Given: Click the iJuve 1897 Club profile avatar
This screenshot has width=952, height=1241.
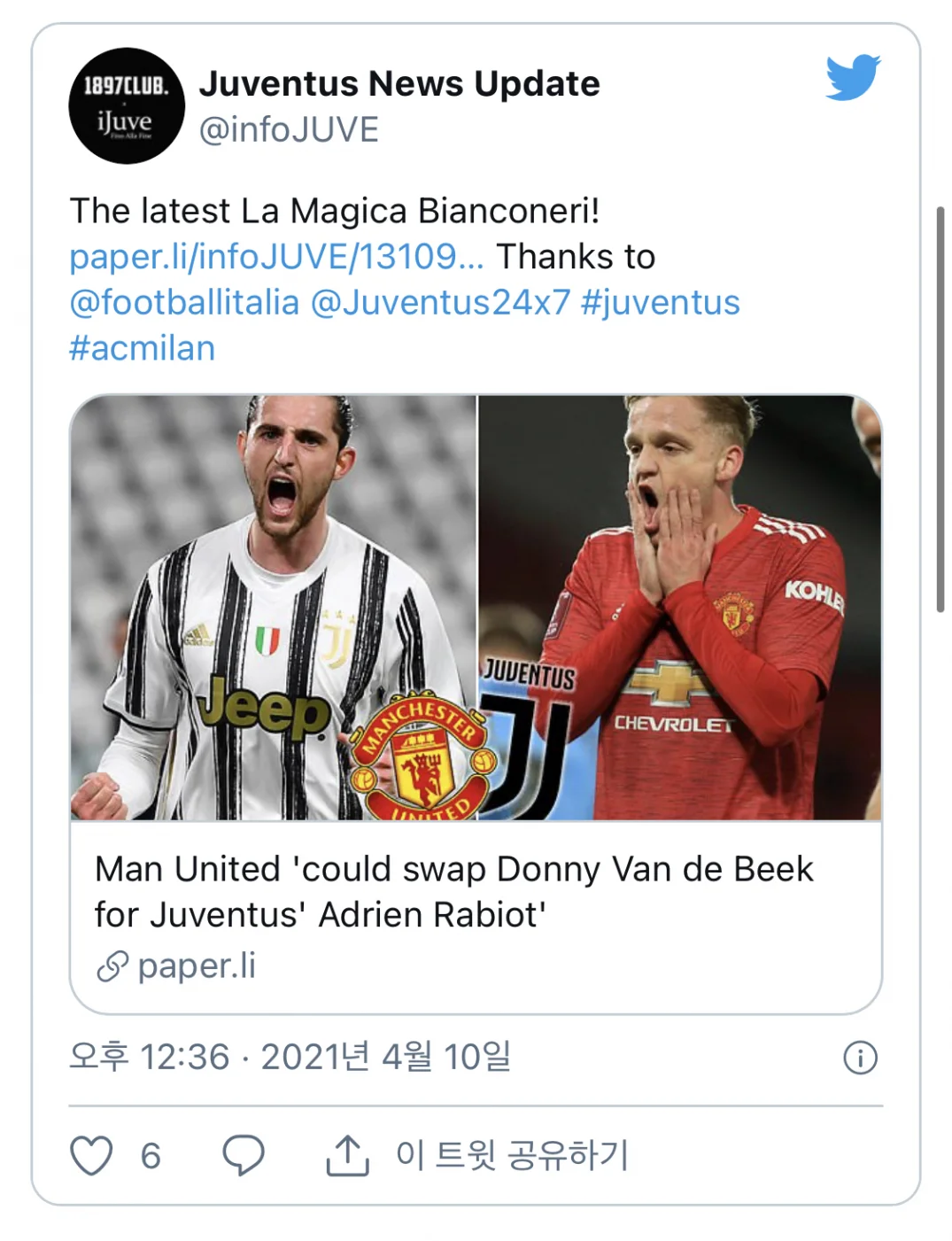Looking at the screenshot, I should [127, 105].
